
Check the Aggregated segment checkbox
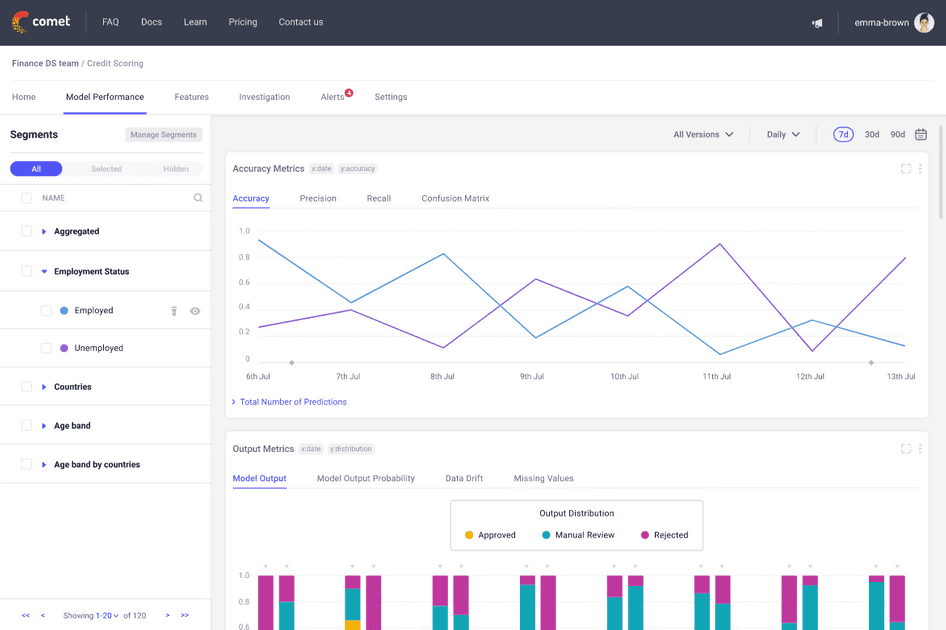point(27,231)
